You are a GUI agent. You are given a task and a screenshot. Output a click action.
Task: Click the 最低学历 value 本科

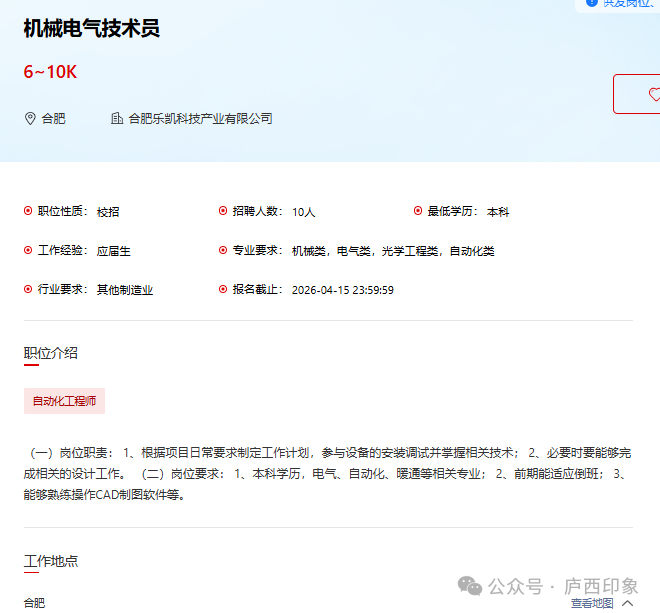[498, 212]
